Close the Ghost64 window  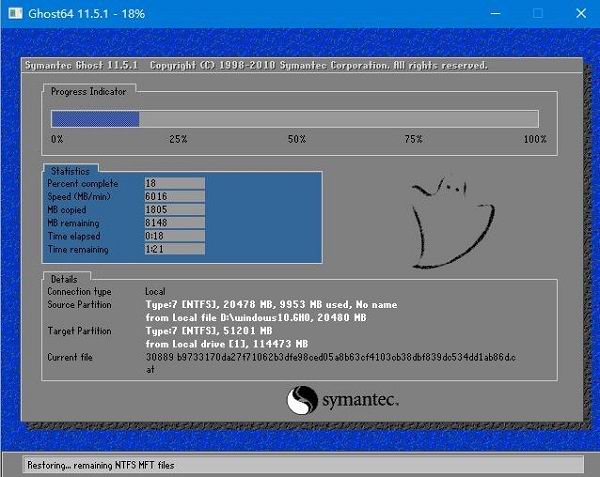pyautogui.click(x=583, y=14)
